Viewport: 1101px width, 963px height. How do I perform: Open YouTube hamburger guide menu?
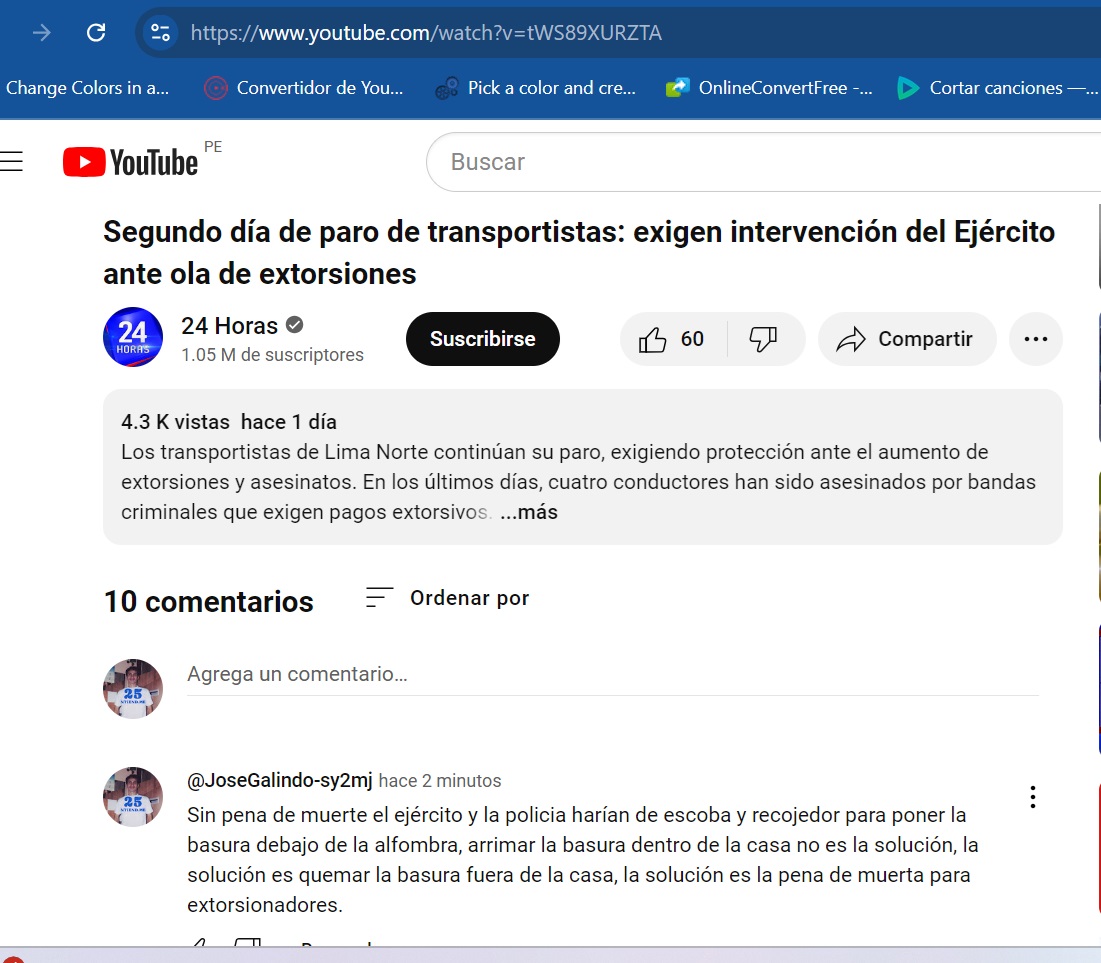pyautogui.click(x=12, y=162)
